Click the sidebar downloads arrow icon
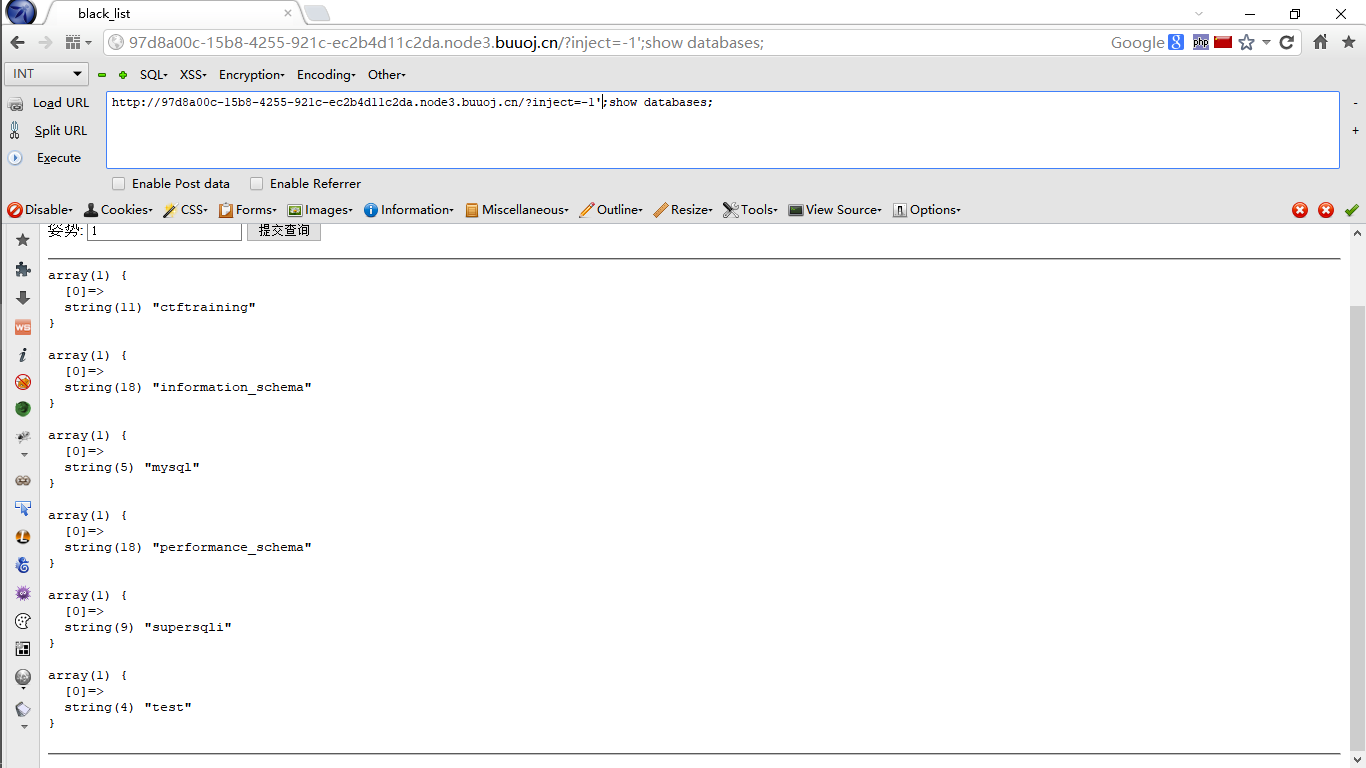This screenshot has width=1366, height=768. pyautogui.click(x=23, y=298)
